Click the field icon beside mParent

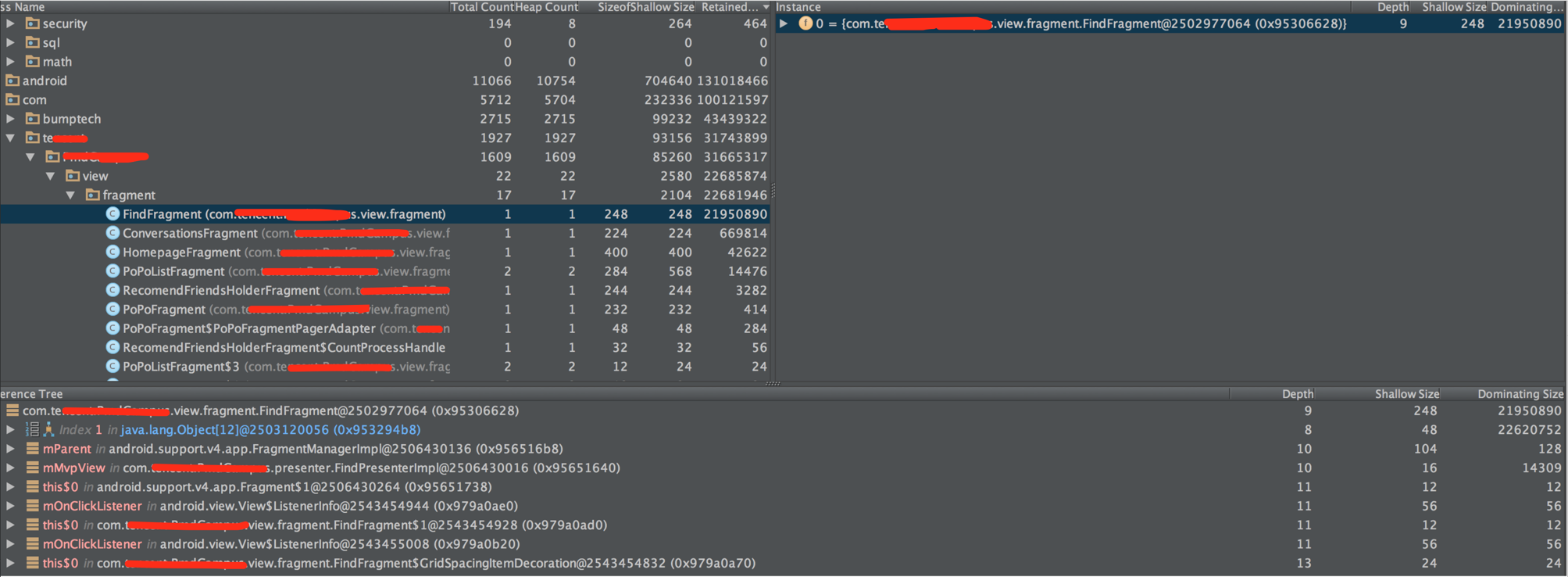click(33, 449)
